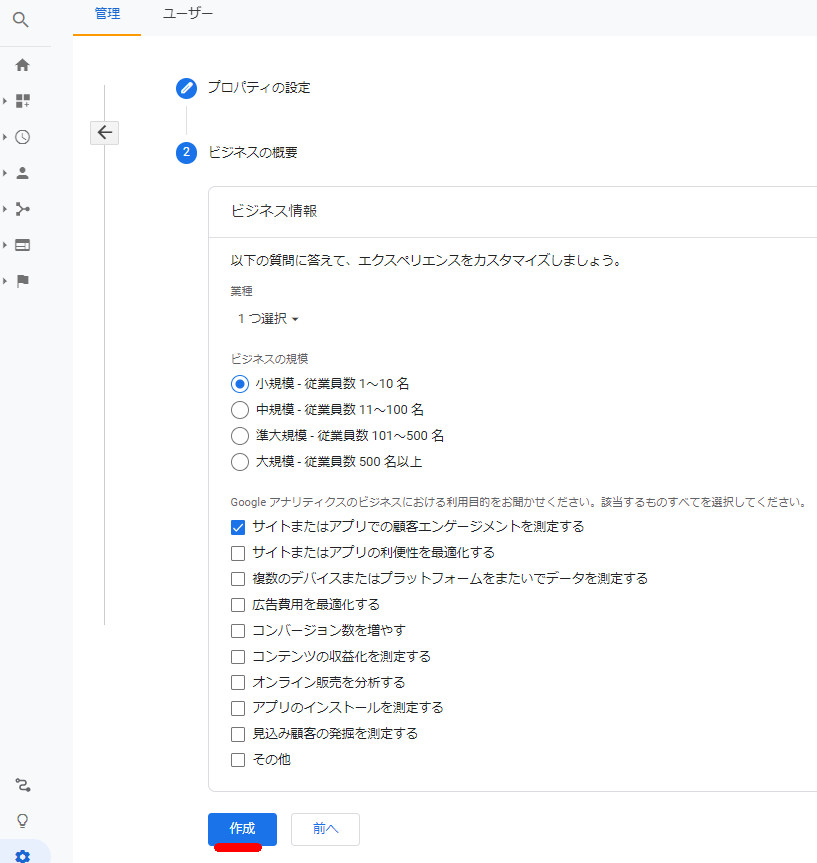This screenshot has width=817, height=863.
Task: Switch to the ユーザー tab
Action: [x=188, y=14]
